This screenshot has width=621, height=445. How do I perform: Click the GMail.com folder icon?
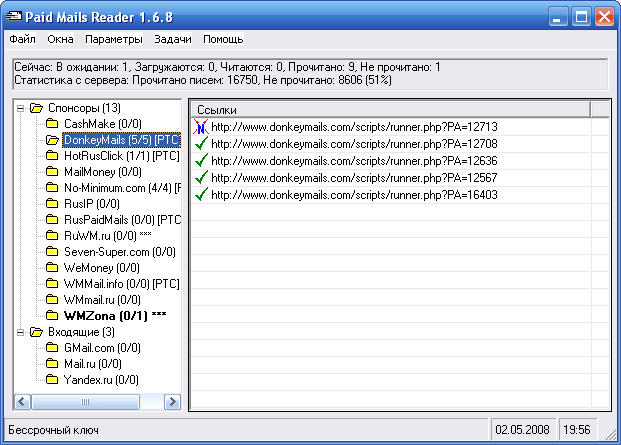click(x=52, y=348)
